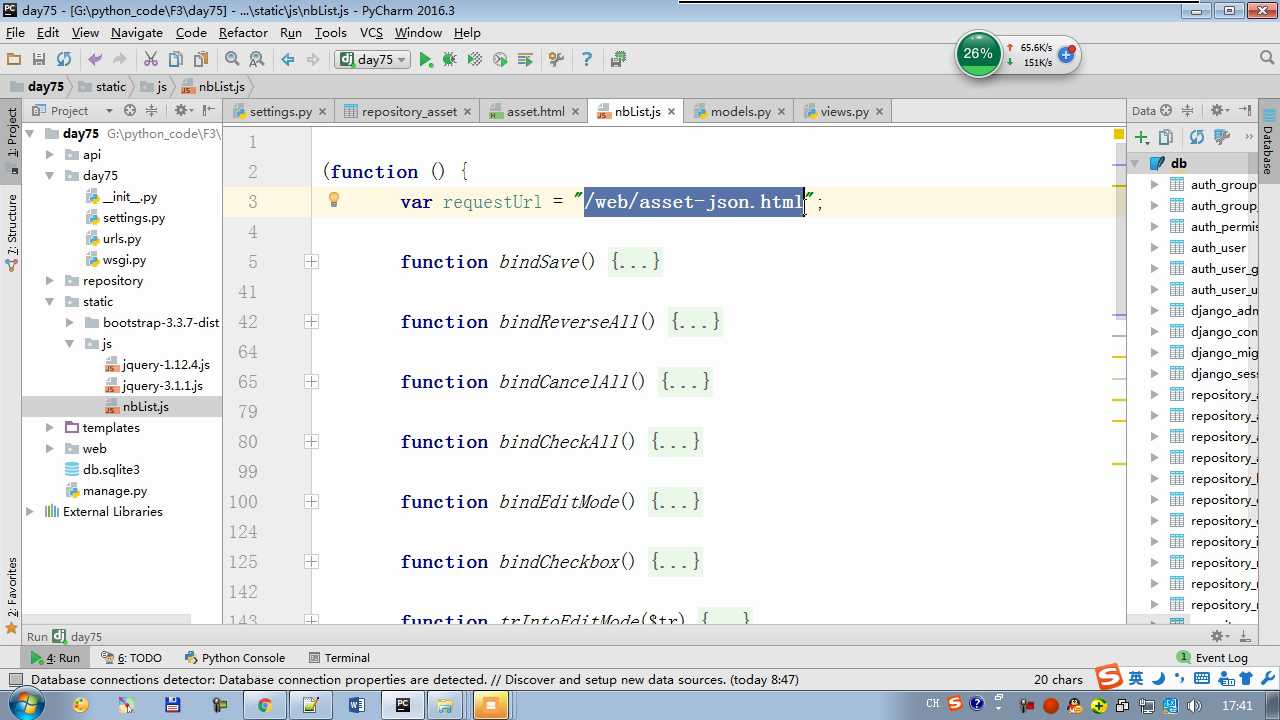Click Collapse All icon in Project panel

point(152,111)
